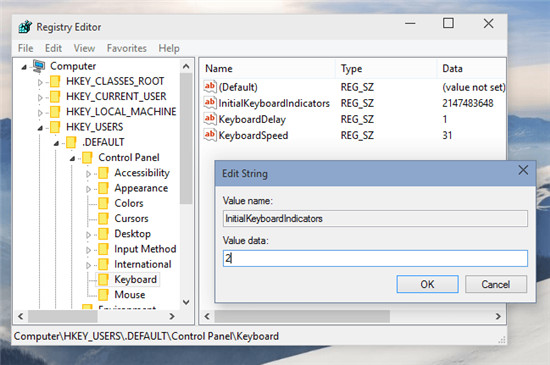Select the KeyboardDelay string value icon
This screenshot has height=365, width=550.
click(x=210, y=119)
